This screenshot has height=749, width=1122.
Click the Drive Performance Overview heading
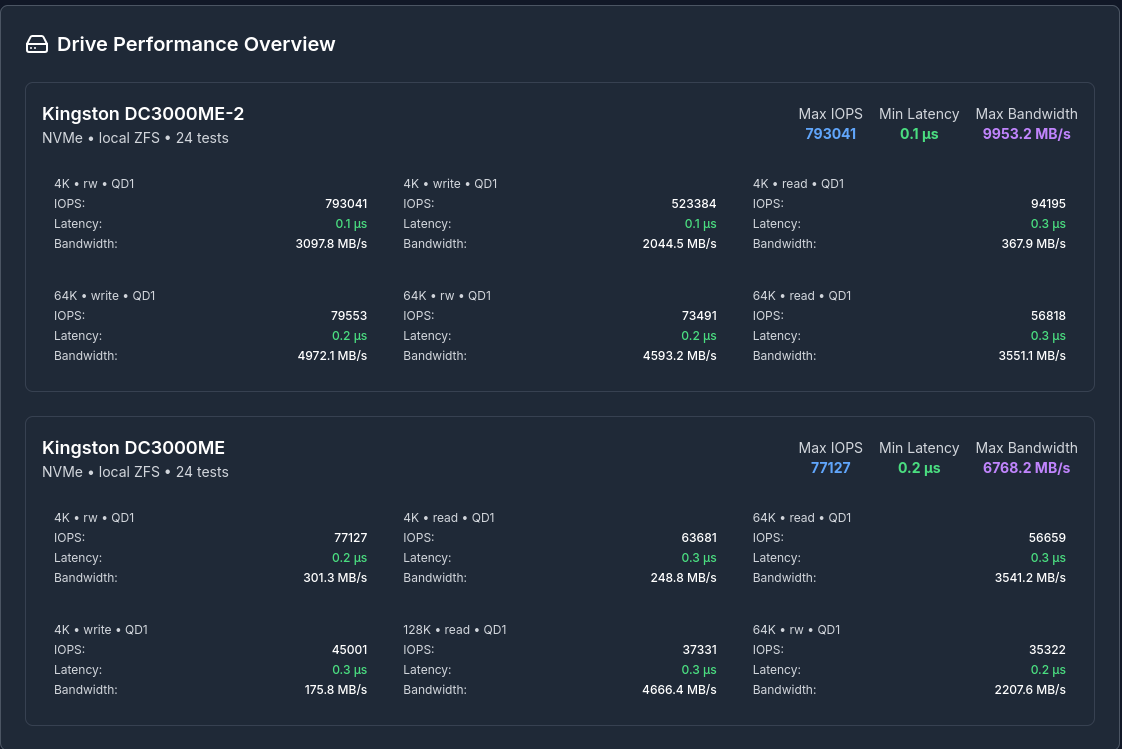click(196, 44)
